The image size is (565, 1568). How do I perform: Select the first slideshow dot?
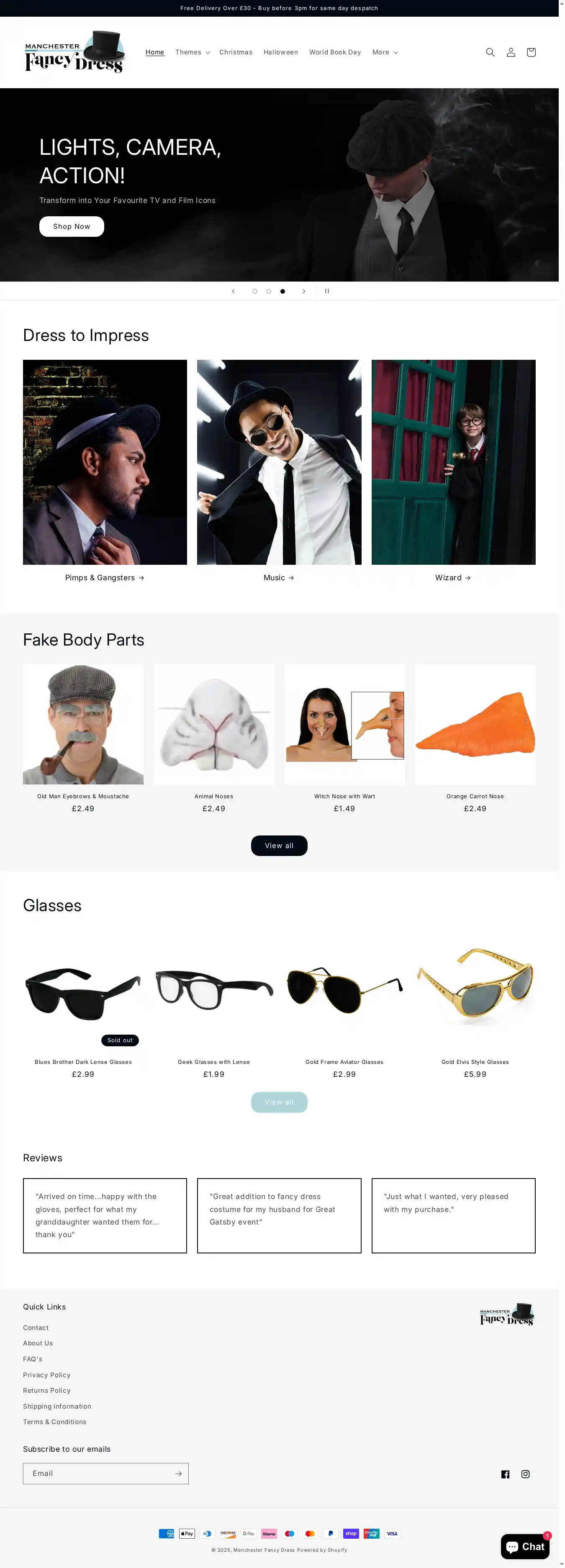pos(255,291)
